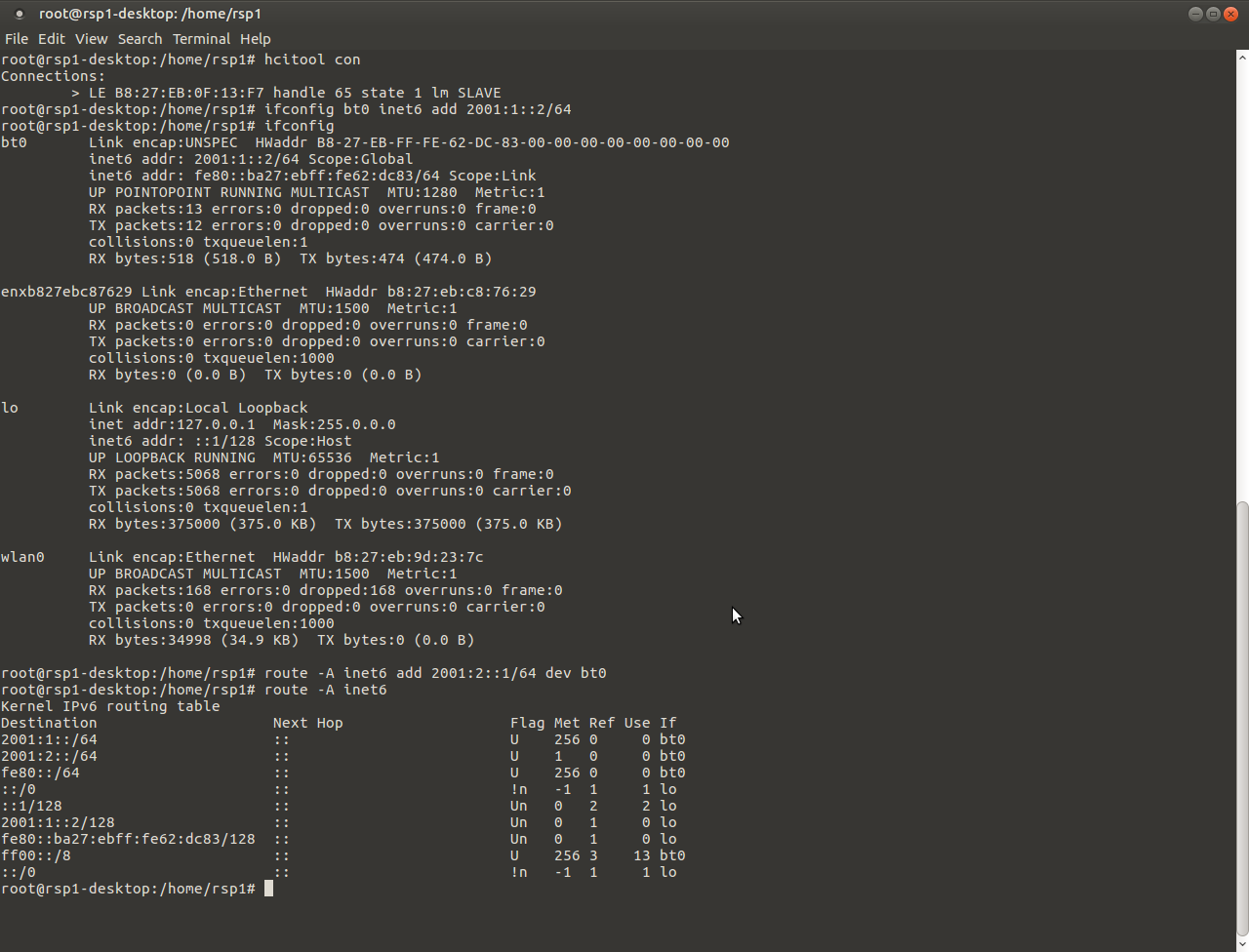Screen dimensions: 1249x952
Task: Click the terminal icon in title bar
Action: click(19, 14)
